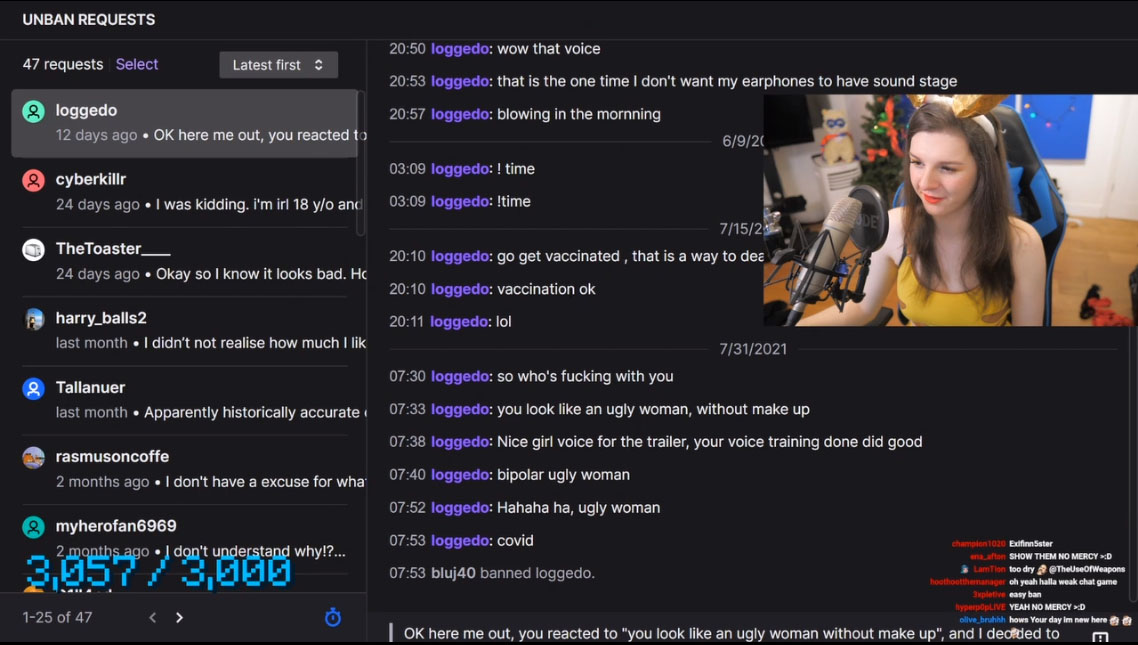The height and width of the screenshot is (645, 1138).
Task: Go to next page of requests
Action: [179, 617]
